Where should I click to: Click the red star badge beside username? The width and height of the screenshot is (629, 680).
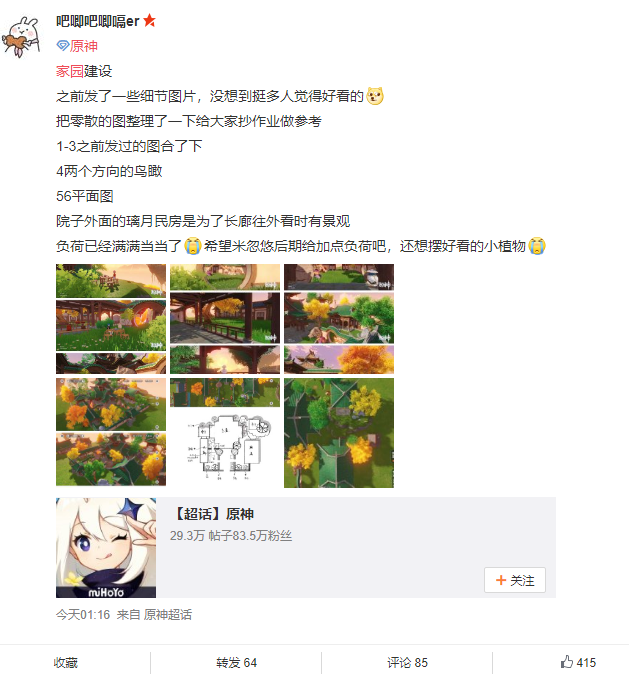(149, 20)
